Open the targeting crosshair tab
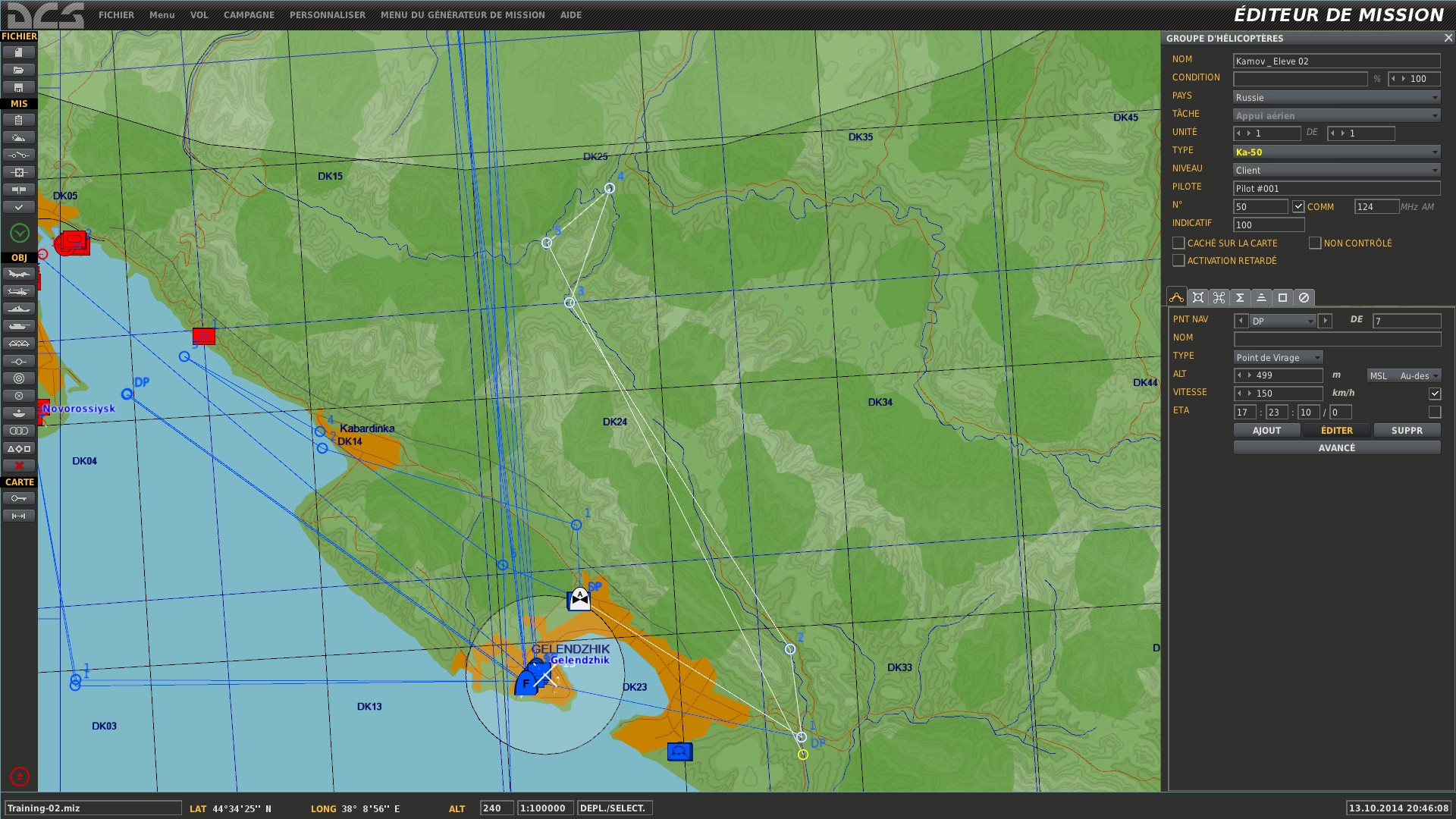 click(x=1198, y=297)
